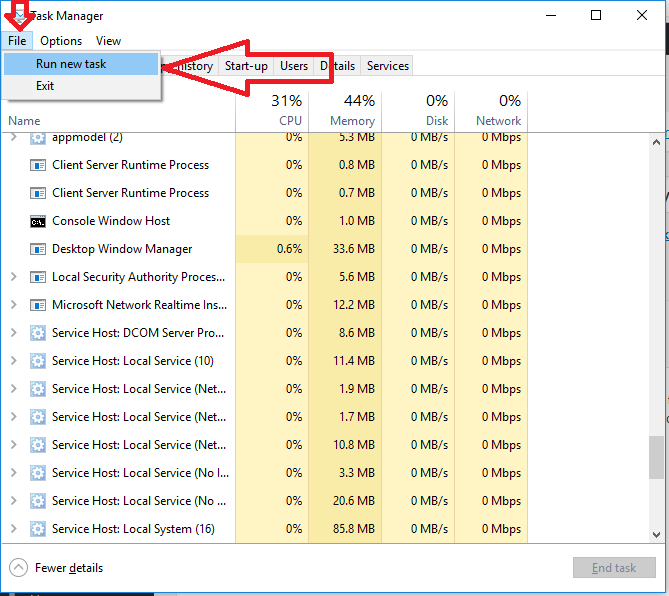Expand the Service Host: Local System (16) group
The width and height of the screenshot is (669, 596).
(x=13, y=529)
